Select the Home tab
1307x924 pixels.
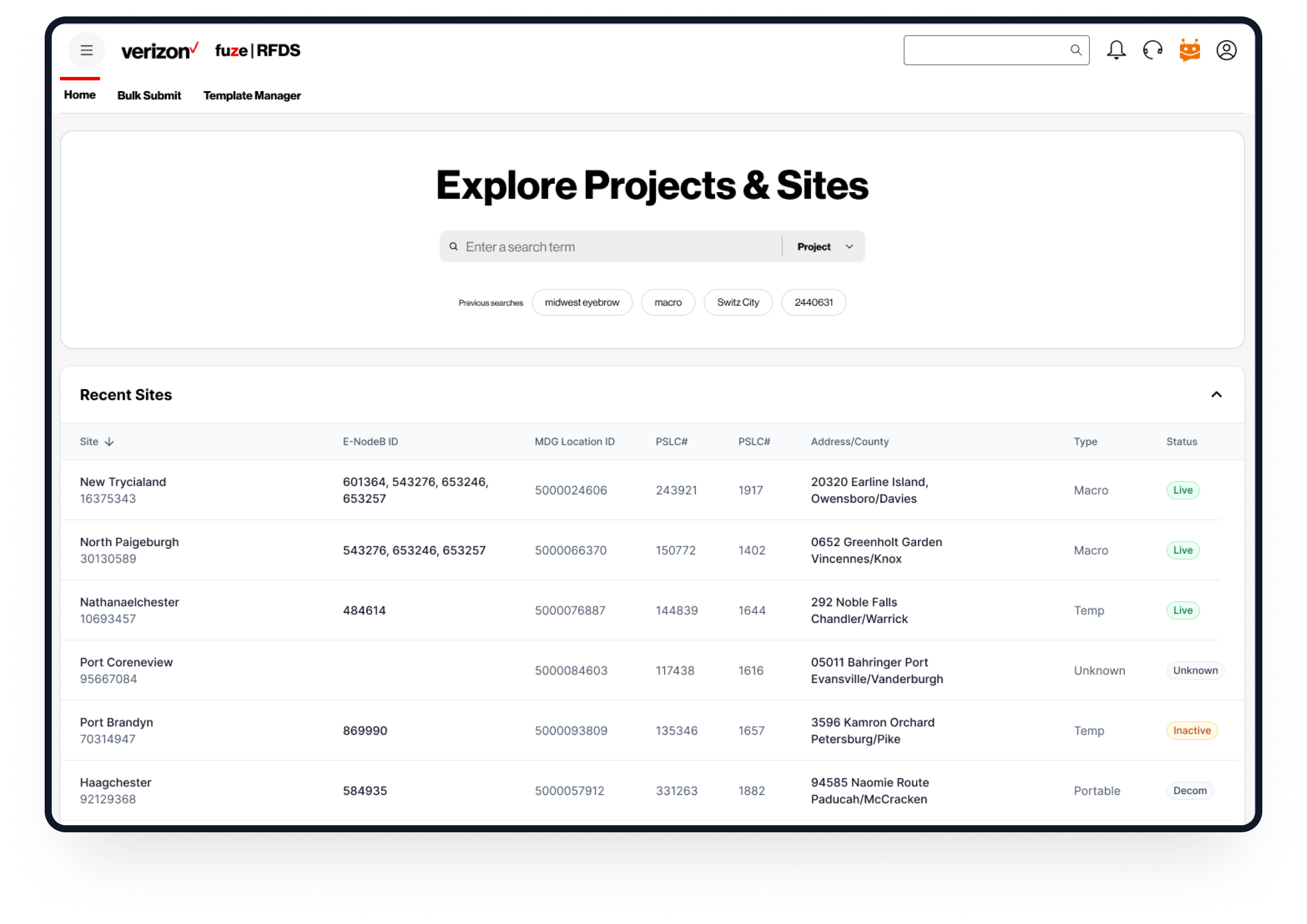coord(79,95)
